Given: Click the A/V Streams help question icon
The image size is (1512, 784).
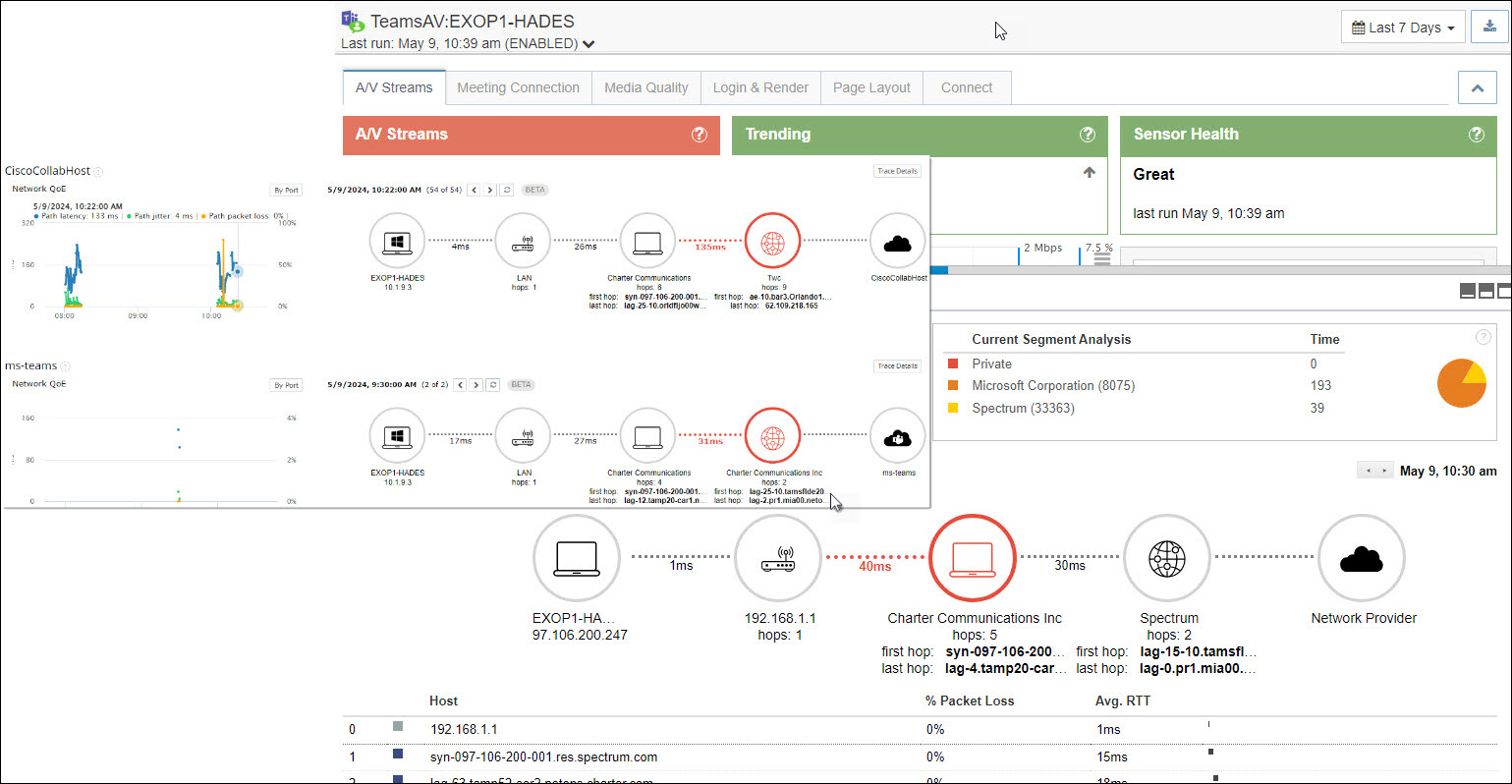Looking at the screenshot, I should [x=700, y=135].
